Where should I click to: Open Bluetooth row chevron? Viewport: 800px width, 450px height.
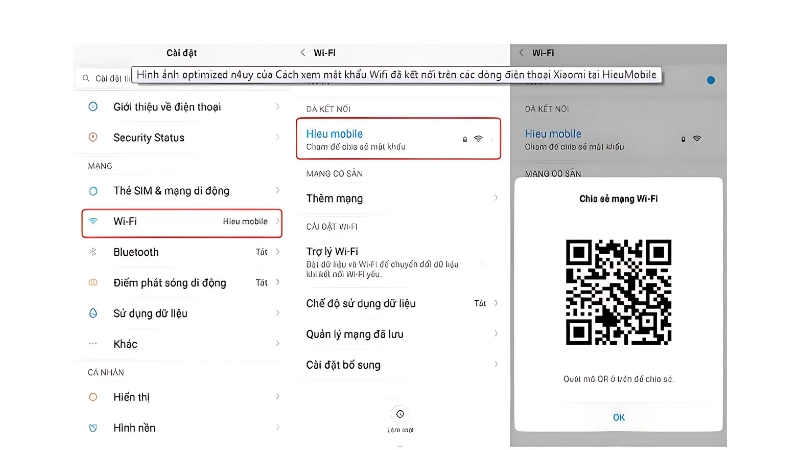pyautogui.click(x=278, y=252)
